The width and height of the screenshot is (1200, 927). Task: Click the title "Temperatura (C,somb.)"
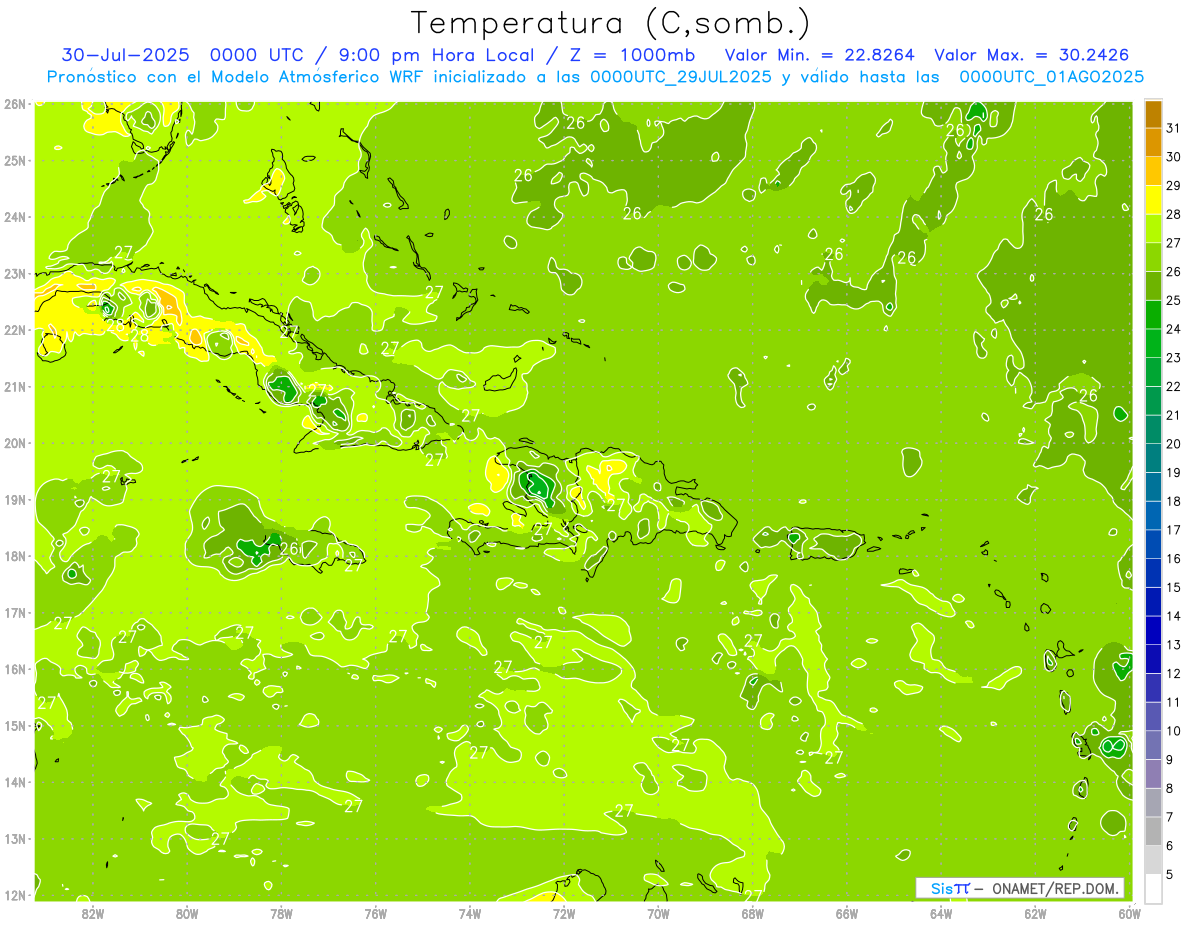(611, 23)
